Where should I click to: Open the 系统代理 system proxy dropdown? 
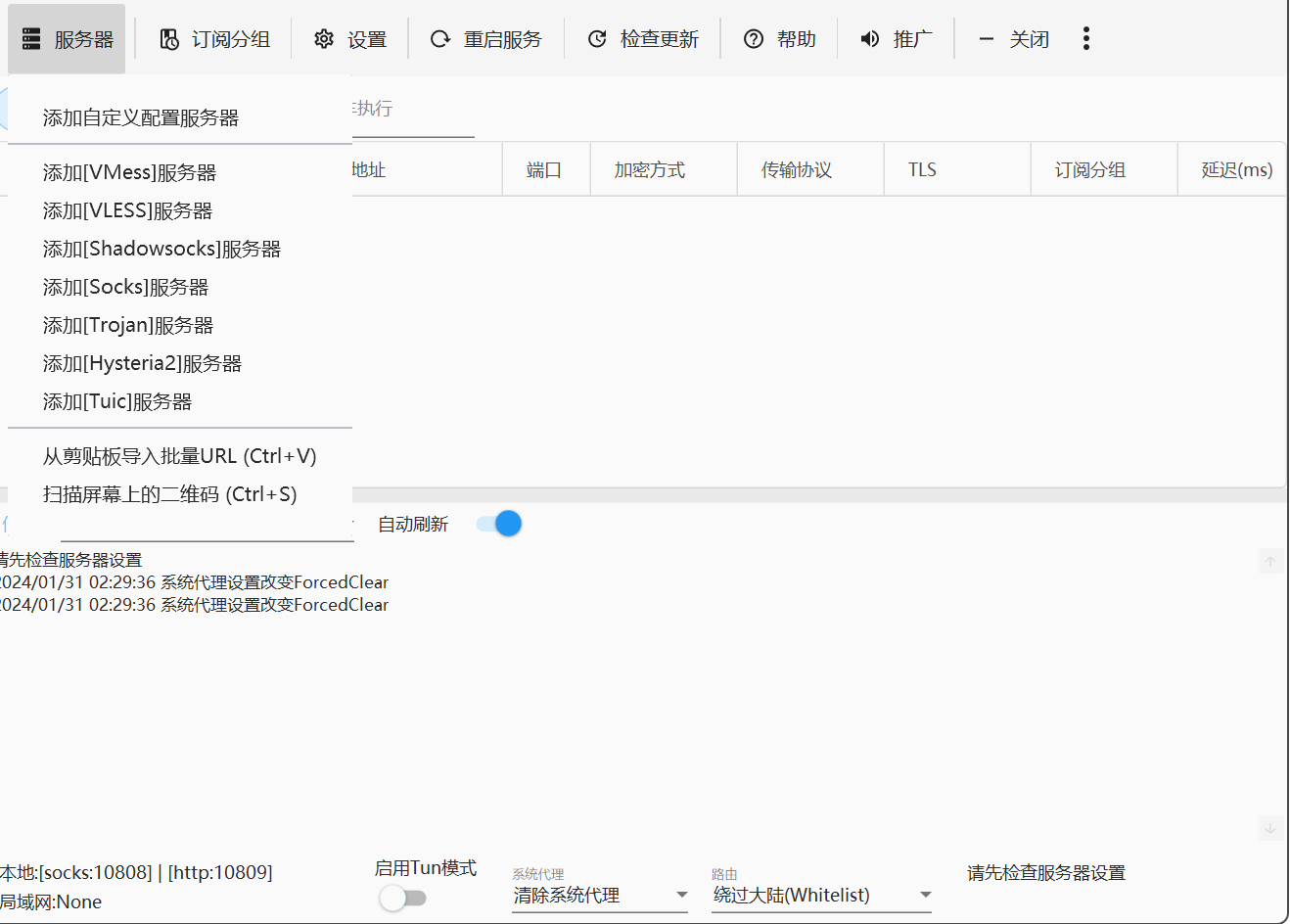(599, 895)
